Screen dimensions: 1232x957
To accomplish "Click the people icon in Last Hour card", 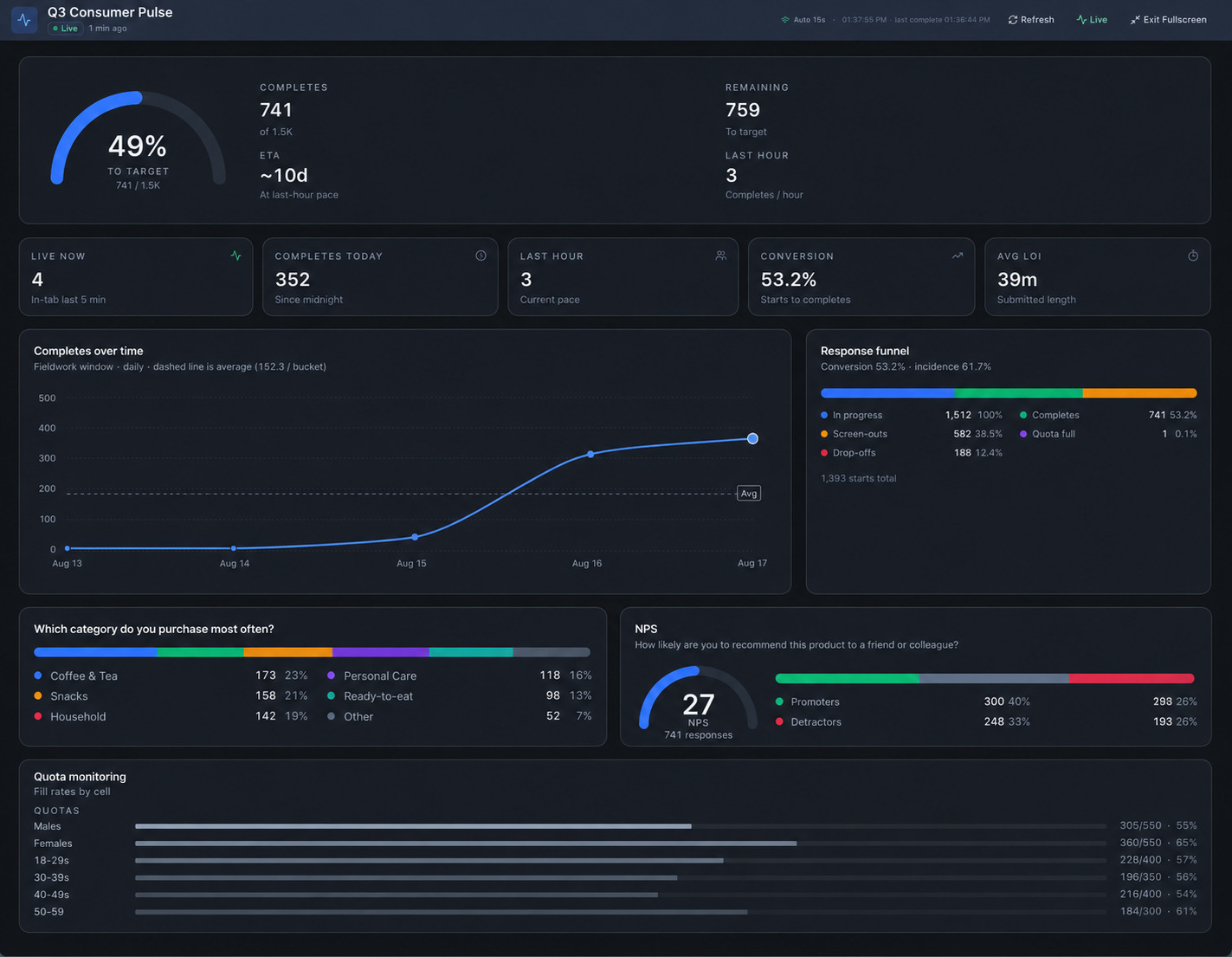I will [720, 255].
